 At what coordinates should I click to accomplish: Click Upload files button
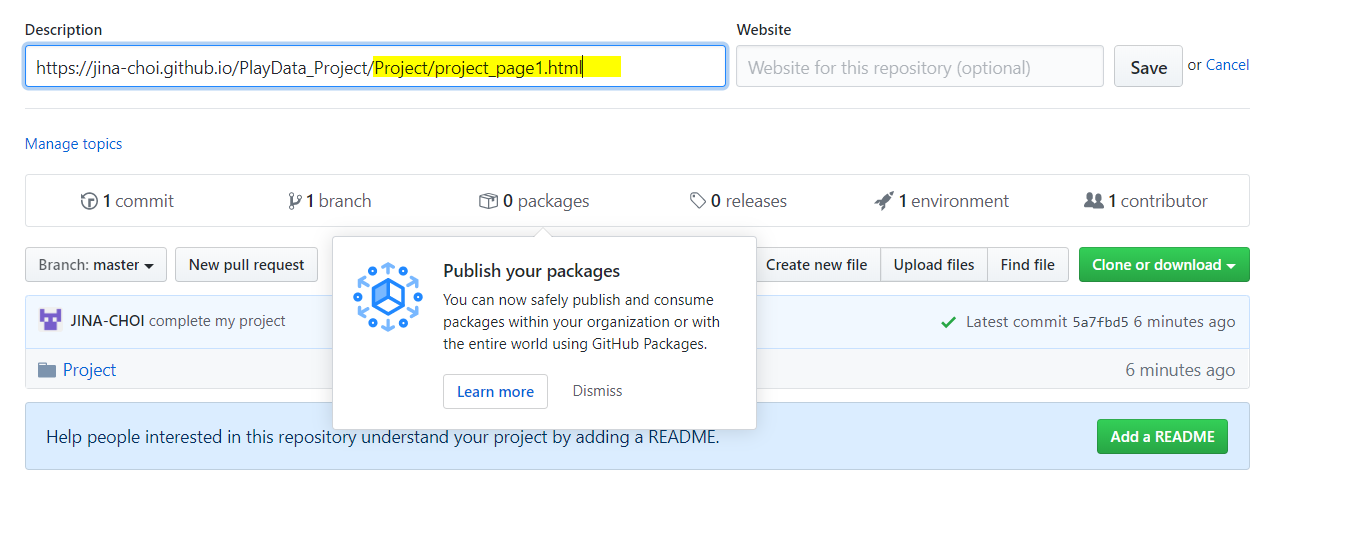tap(934, 265)
